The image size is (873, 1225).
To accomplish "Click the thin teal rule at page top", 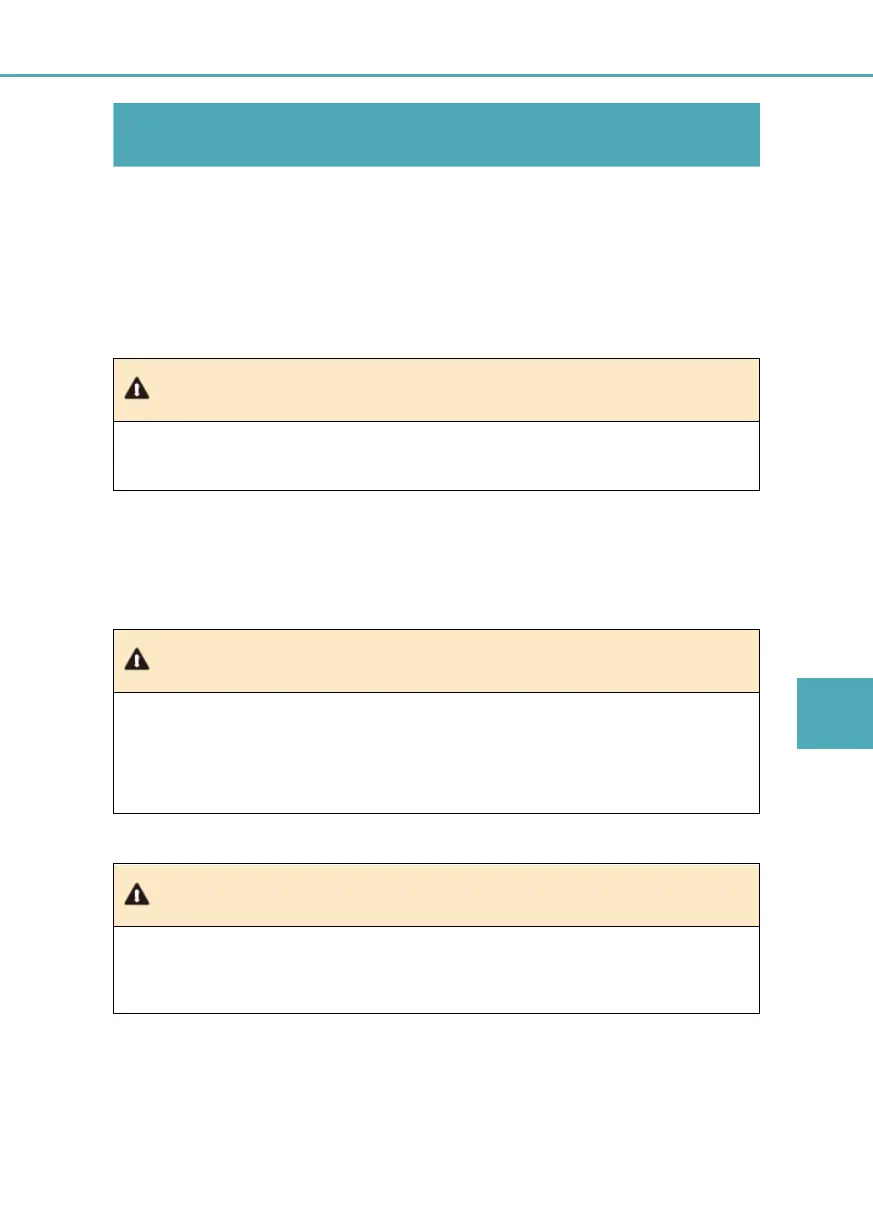I will coord(436,75).
